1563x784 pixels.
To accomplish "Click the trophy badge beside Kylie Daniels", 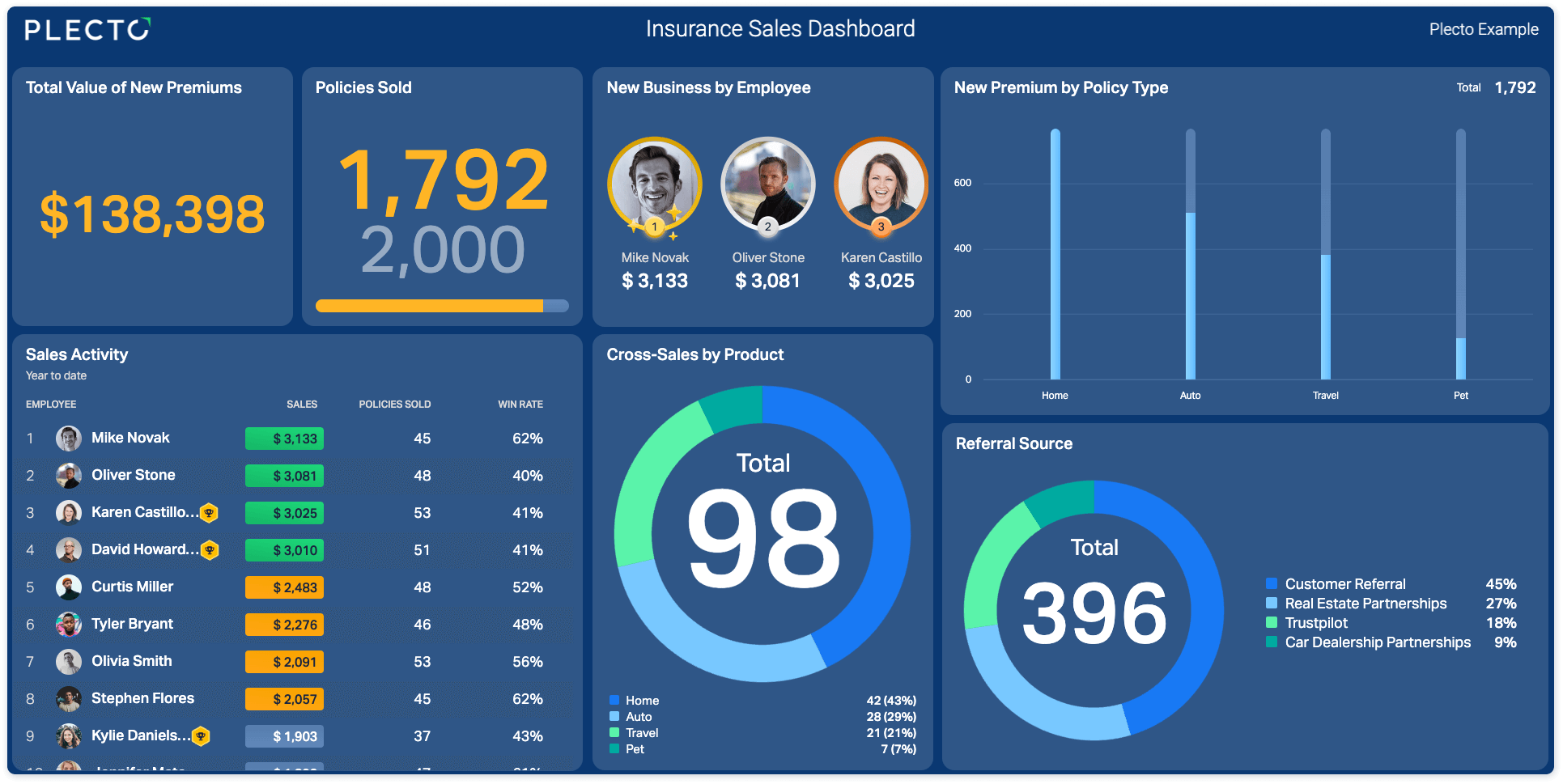I will pos(201,736).
